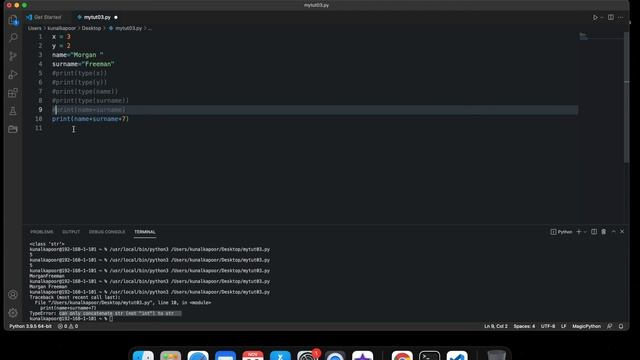
Task: Click Ln 9, Col 2 cursor position indicator
Action: point(496,326)
